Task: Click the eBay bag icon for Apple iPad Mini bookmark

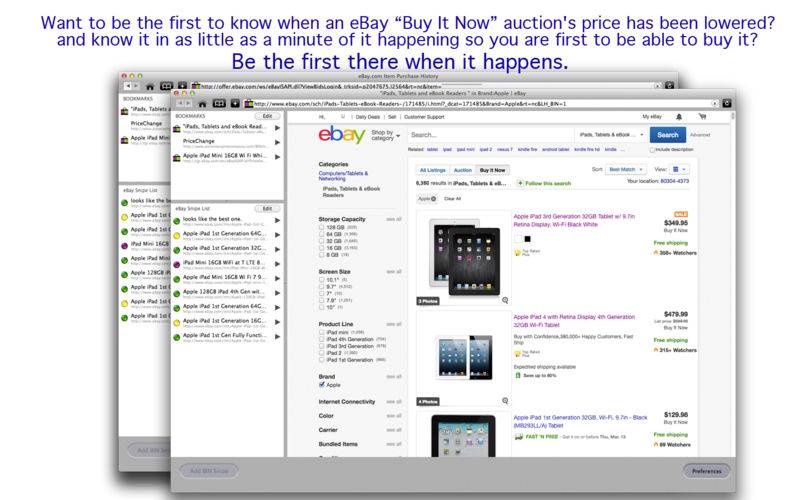Action: click(177, 158)
